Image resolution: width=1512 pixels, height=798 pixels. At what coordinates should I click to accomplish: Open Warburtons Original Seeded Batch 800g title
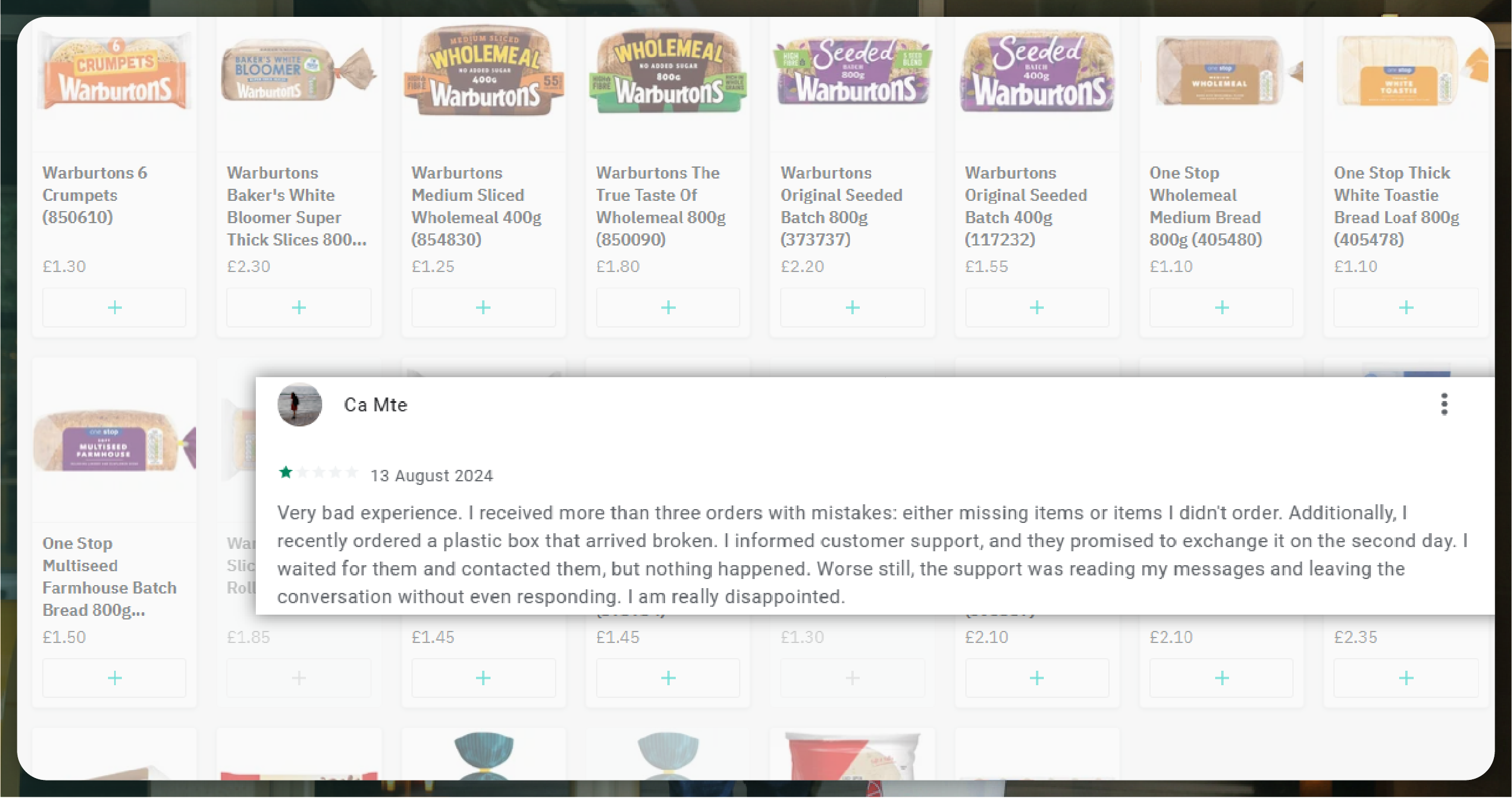(841, 206)
